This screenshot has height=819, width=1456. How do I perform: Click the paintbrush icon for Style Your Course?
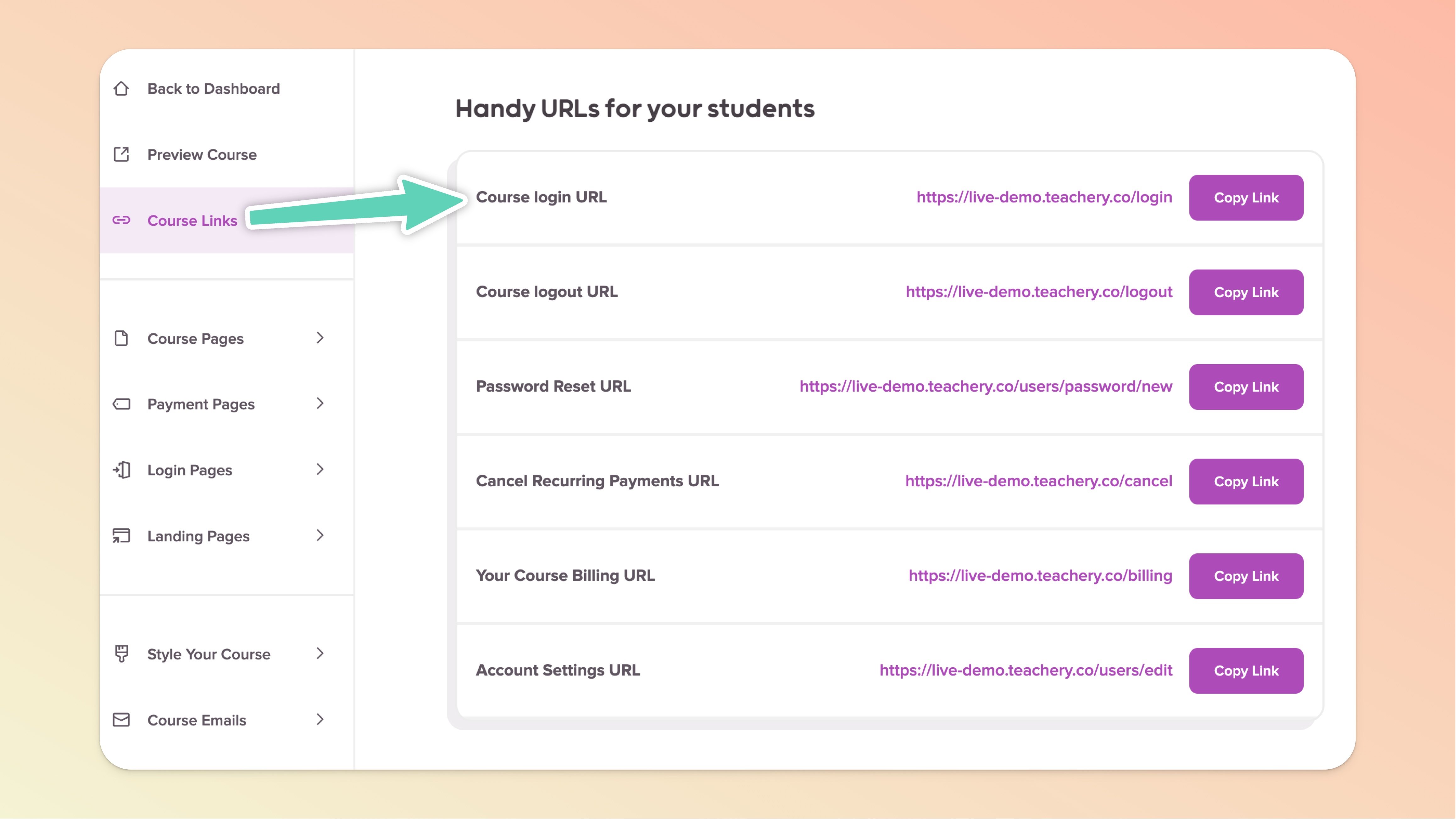click(x=121, y=653)
